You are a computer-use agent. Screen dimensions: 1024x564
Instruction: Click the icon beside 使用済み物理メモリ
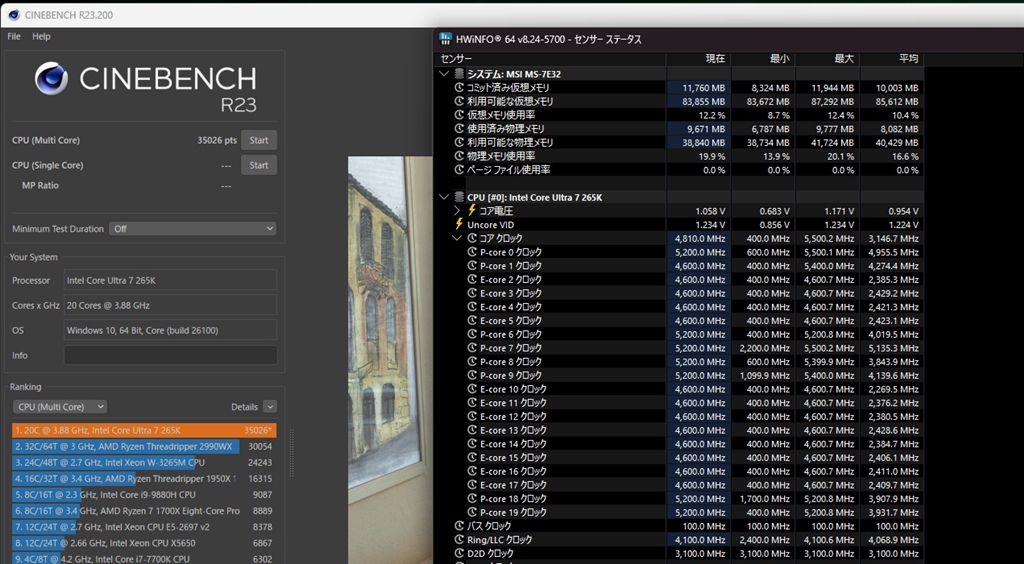(459, 129)
